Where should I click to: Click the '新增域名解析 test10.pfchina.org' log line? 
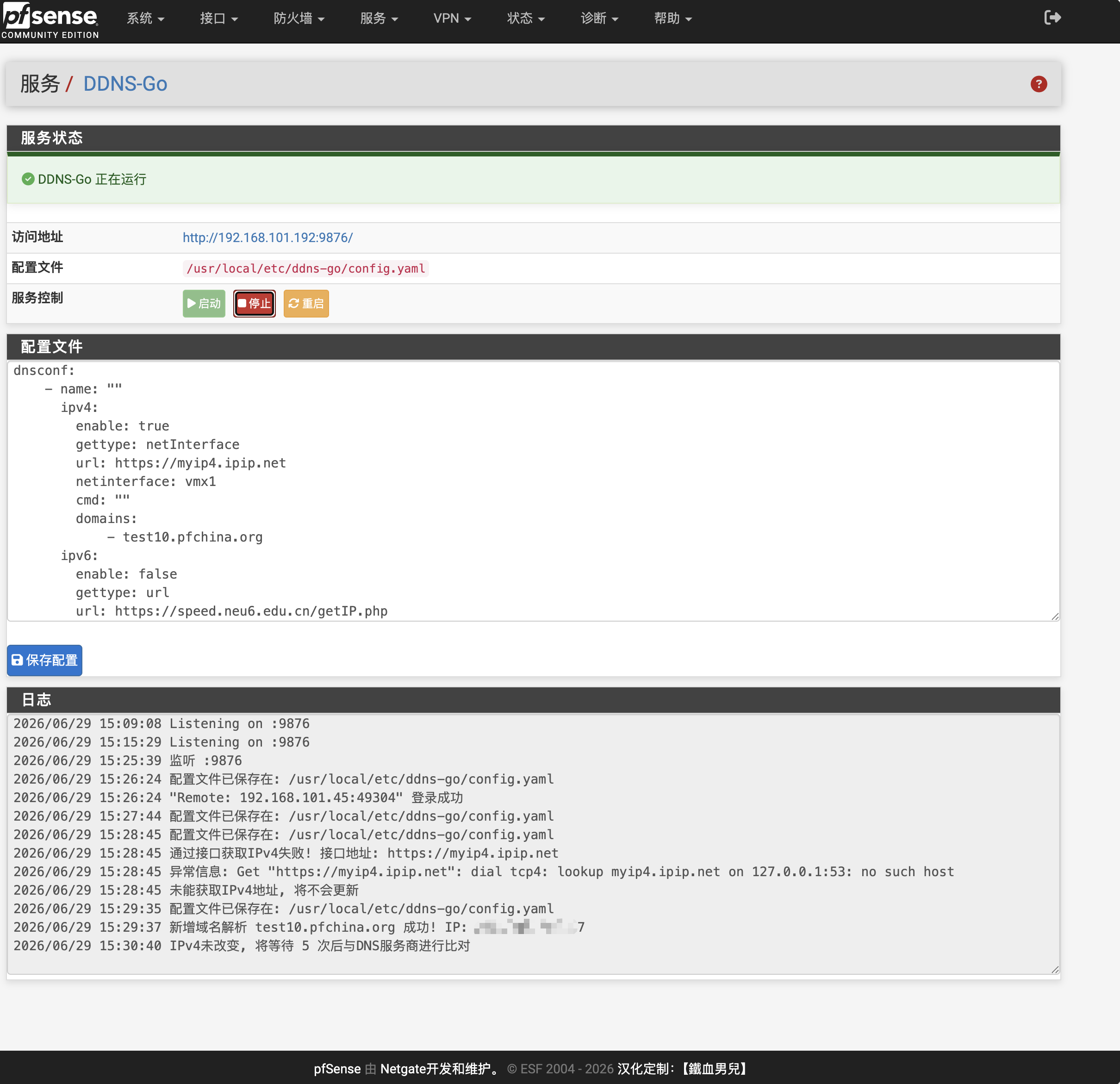tap(299, 928)
